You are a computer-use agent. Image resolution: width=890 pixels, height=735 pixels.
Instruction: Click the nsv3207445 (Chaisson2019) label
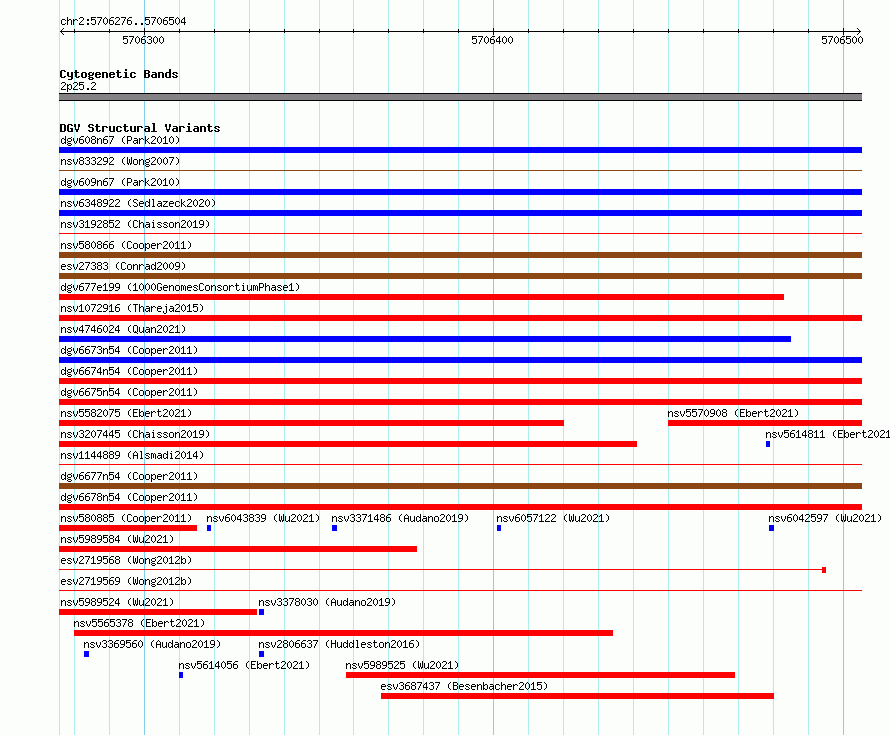(135, 434)
